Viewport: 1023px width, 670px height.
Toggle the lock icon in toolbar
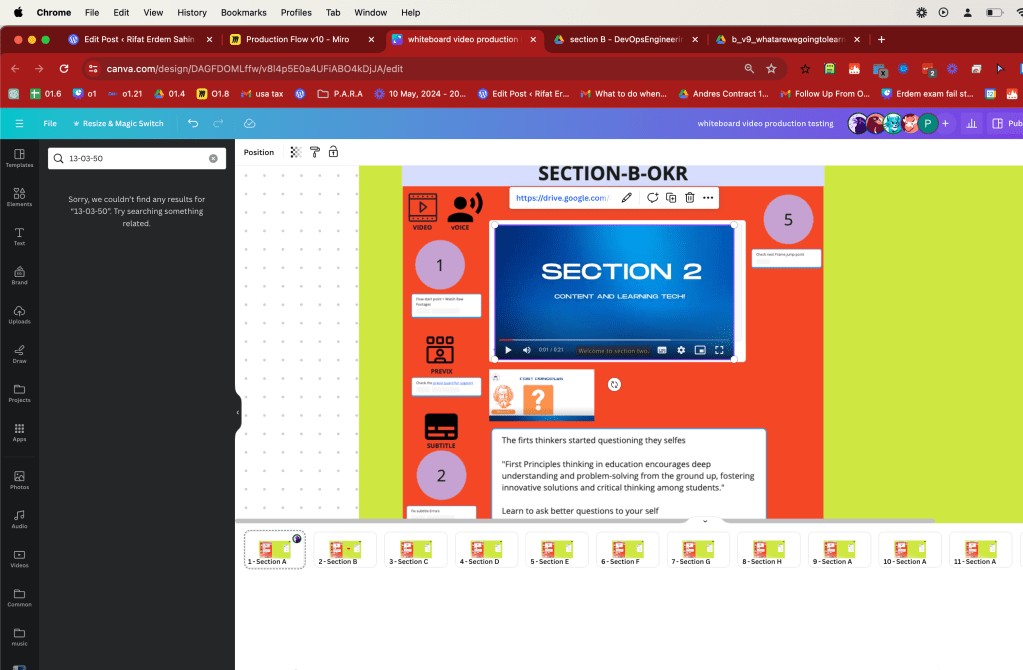333,152
